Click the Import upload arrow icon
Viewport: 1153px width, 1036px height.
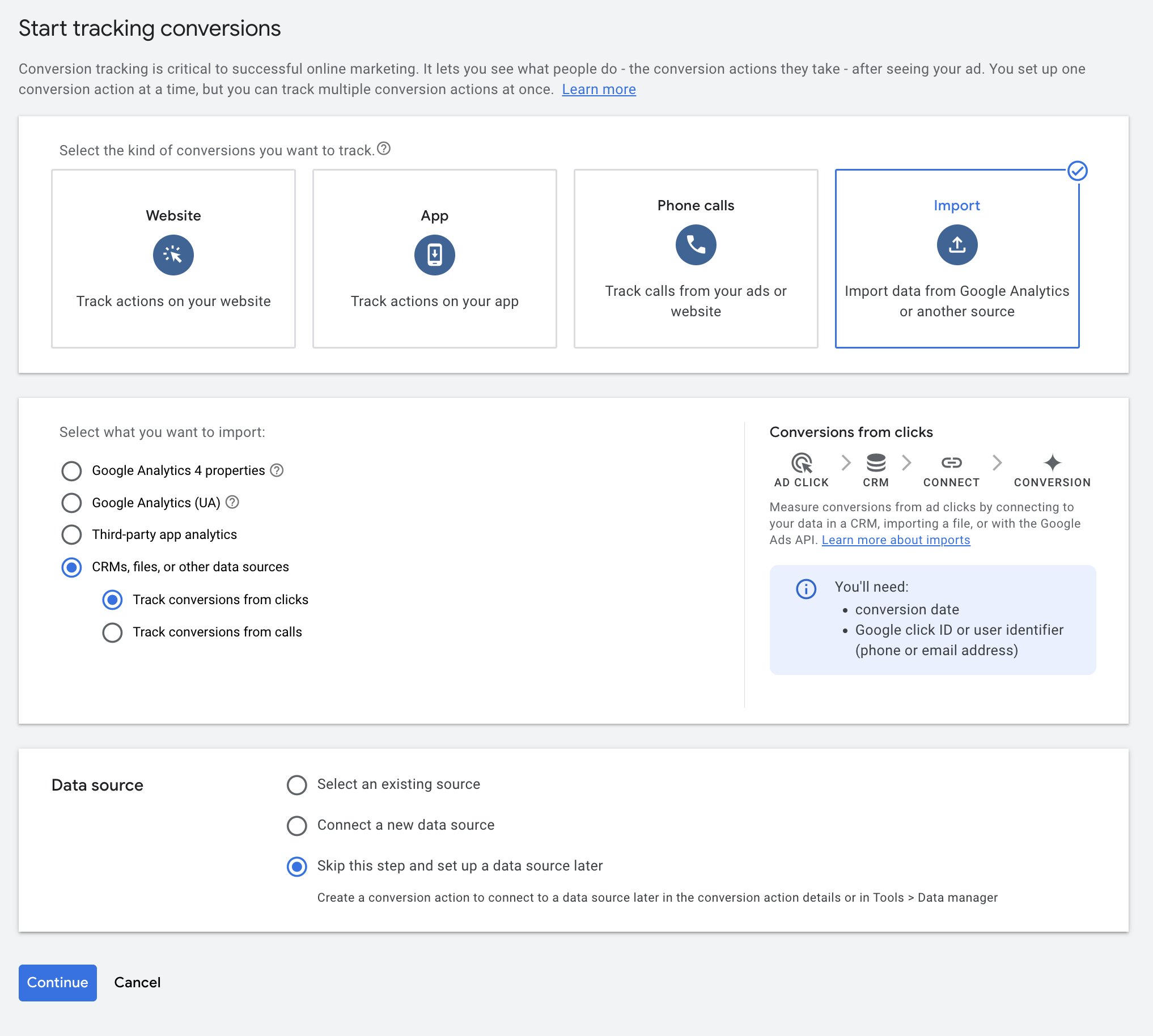[956, 245]
